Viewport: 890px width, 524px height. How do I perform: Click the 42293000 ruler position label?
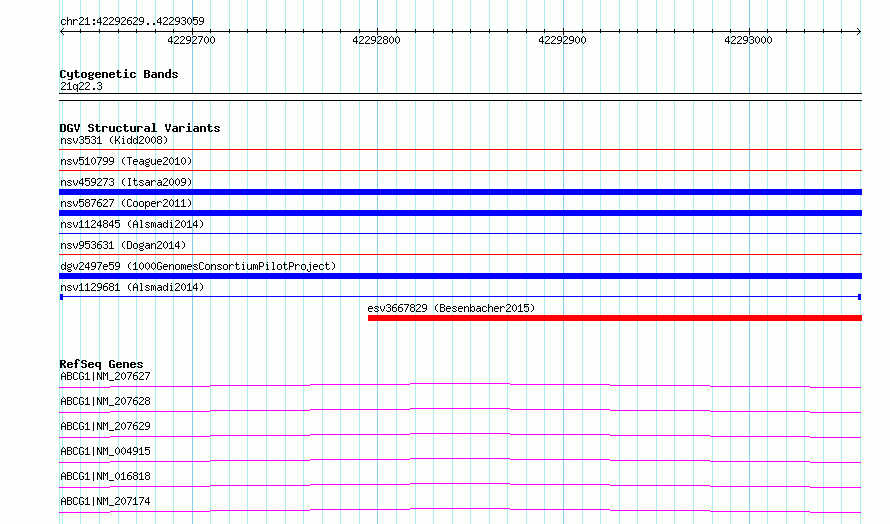748,40
